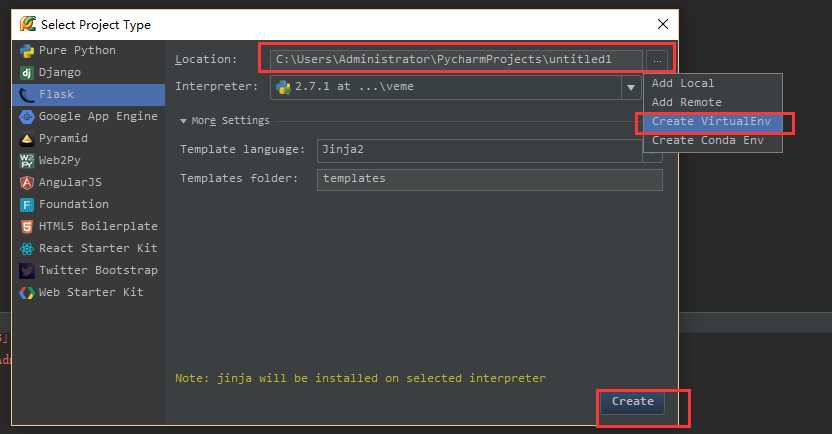Image resolution: width=832 pixels, height=434 pixels.
Task: Select HTML5 Boilerplate project type
Action: click(89, 227)
